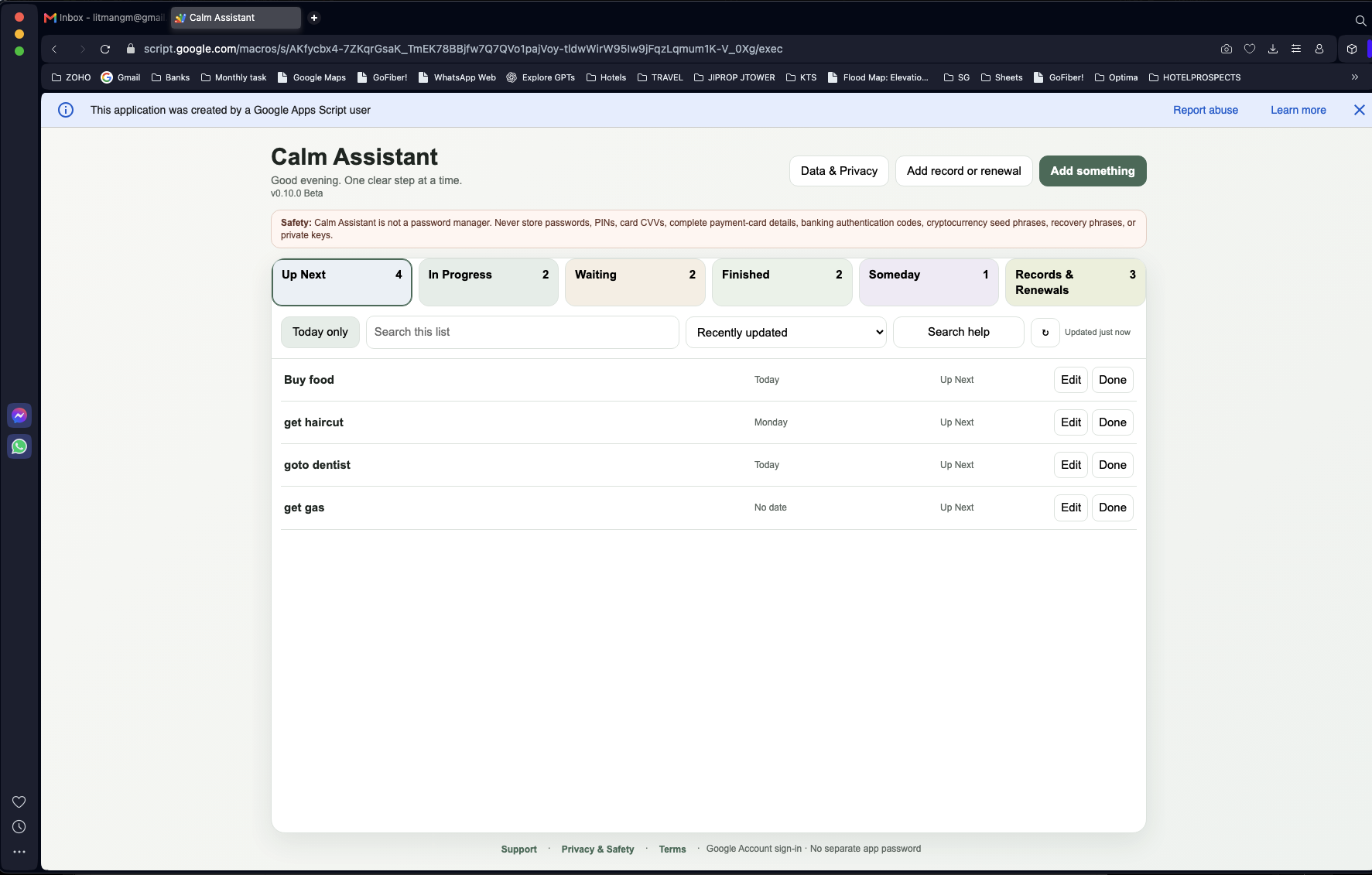Switch to the Up Next tab
The image size is (1372, 875).
click(x=342, y=282)
